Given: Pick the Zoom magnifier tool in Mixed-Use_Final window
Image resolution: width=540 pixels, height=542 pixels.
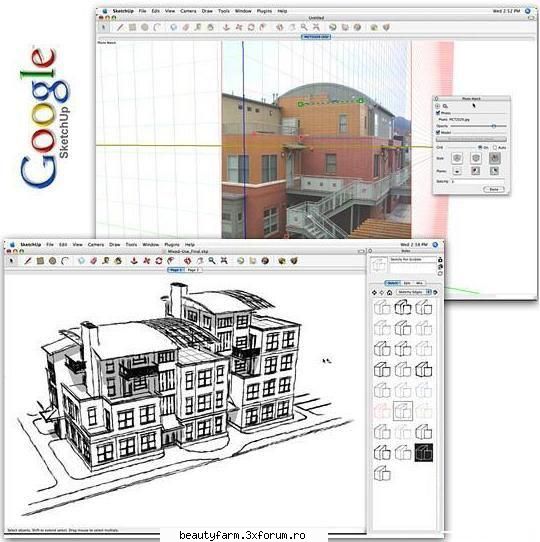Looking at the screenshot, I should pos(212,261).
